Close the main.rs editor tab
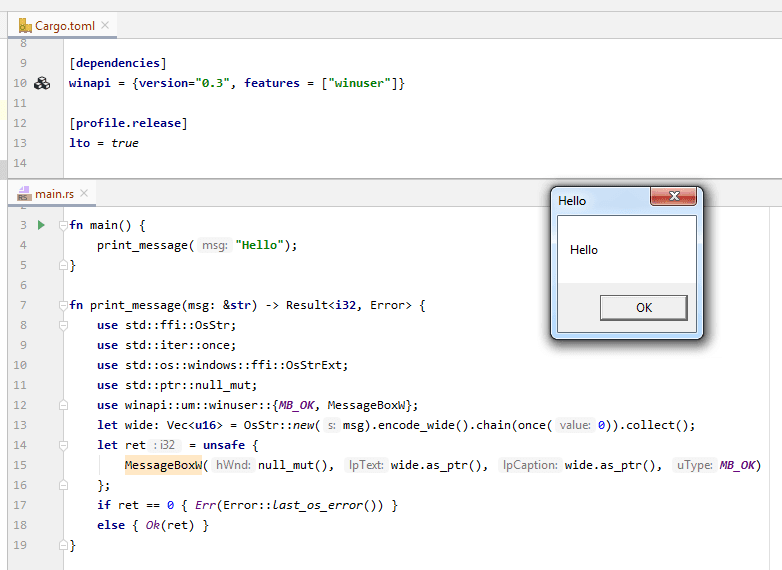This screenshot has width=782, height=570. (x=84, y=193)
